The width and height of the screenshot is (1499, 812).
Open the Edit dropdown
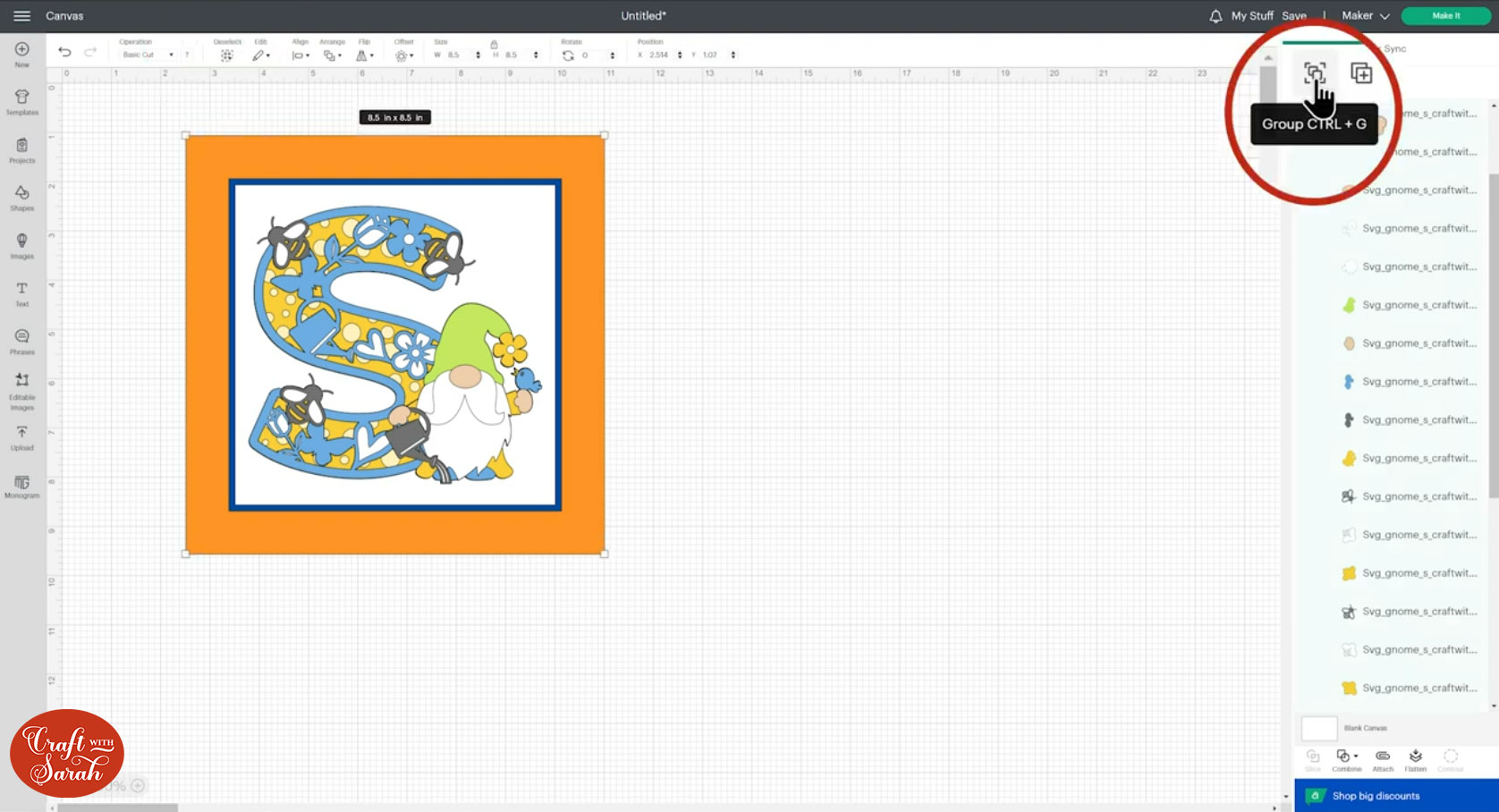coord(261,55)
